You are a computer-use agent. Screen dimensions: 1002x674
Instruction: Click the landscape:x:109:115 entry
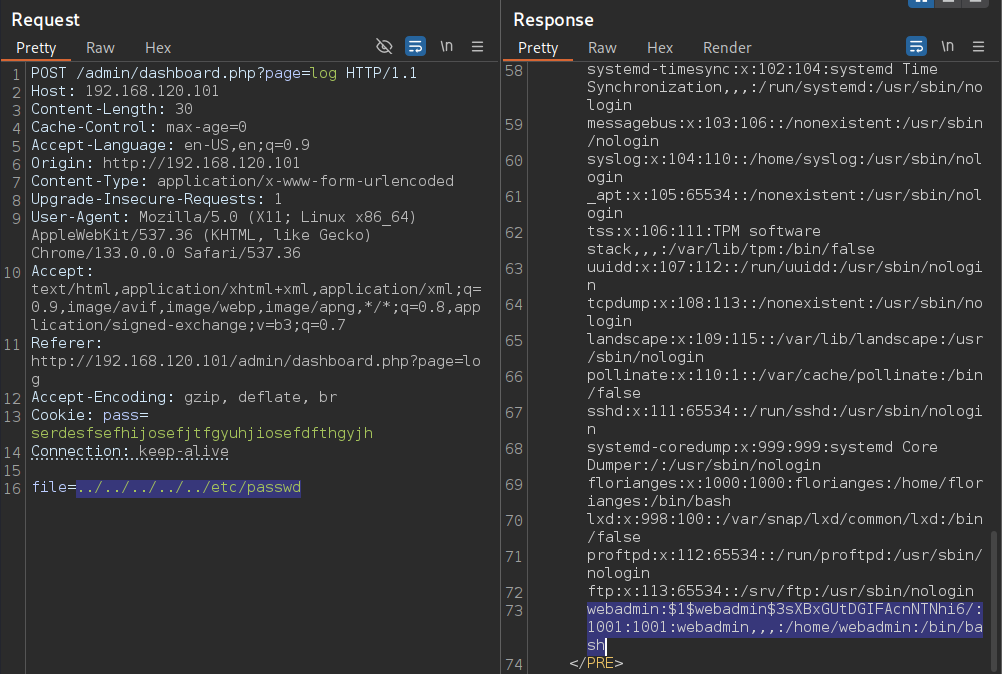[785, 348]
